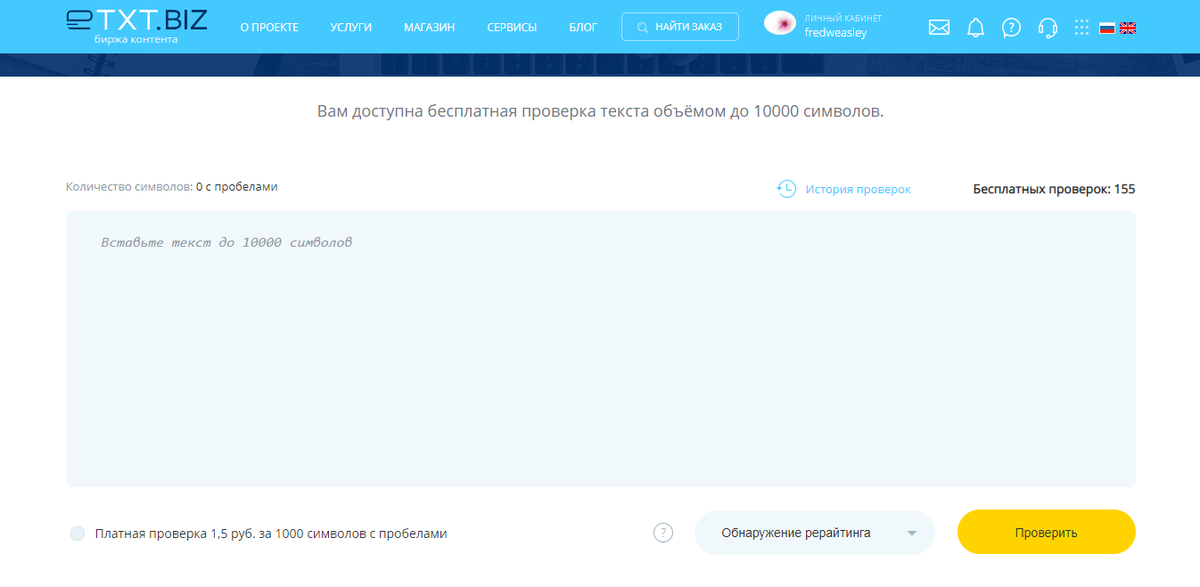Open the apps grid icon

[x=1081, y=28]
